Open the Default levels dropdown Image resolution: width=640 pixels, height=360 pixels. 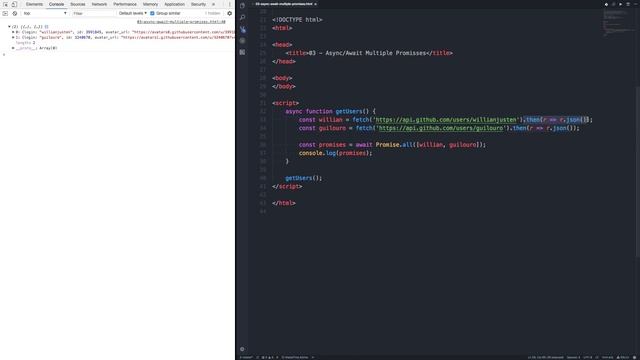(133, 13)
